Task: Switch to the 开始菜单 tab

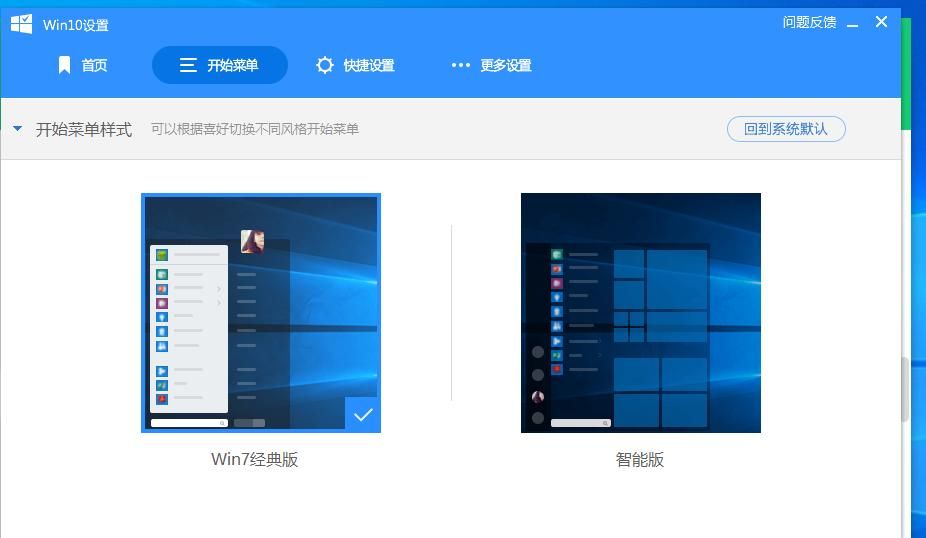Action: [220, 65]
